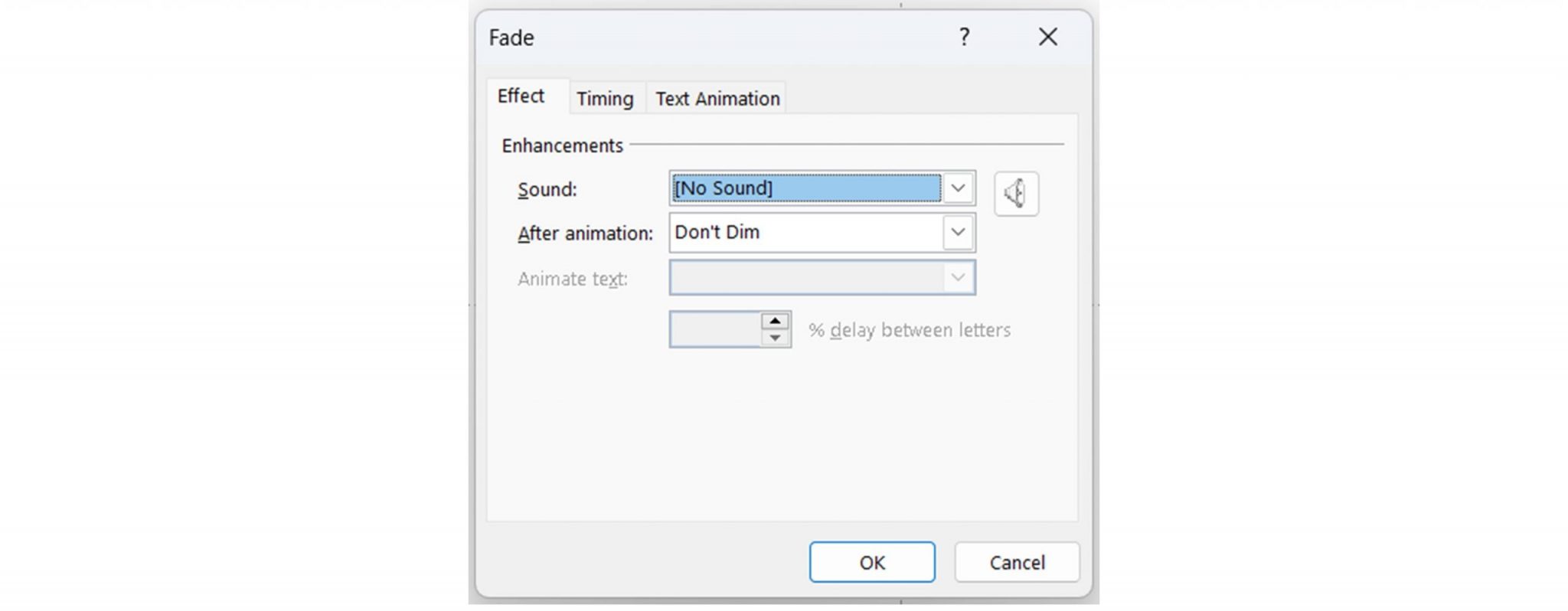Image resolution: width=1568 pixels, height=611 pixels.
Task: Close the Fade dialog with the X
Action: click(1047, 36)
